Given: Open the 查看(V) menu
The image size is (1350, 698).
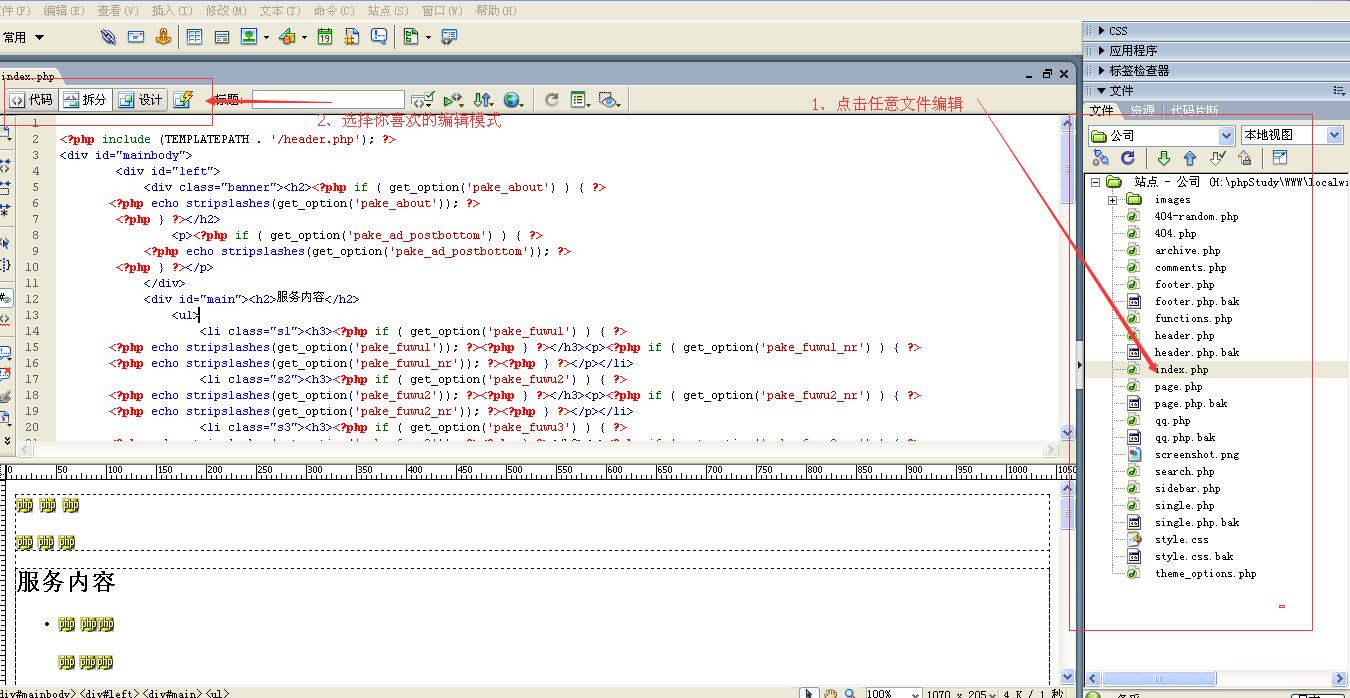Looking at the screenshot, I should click(118, 10).
